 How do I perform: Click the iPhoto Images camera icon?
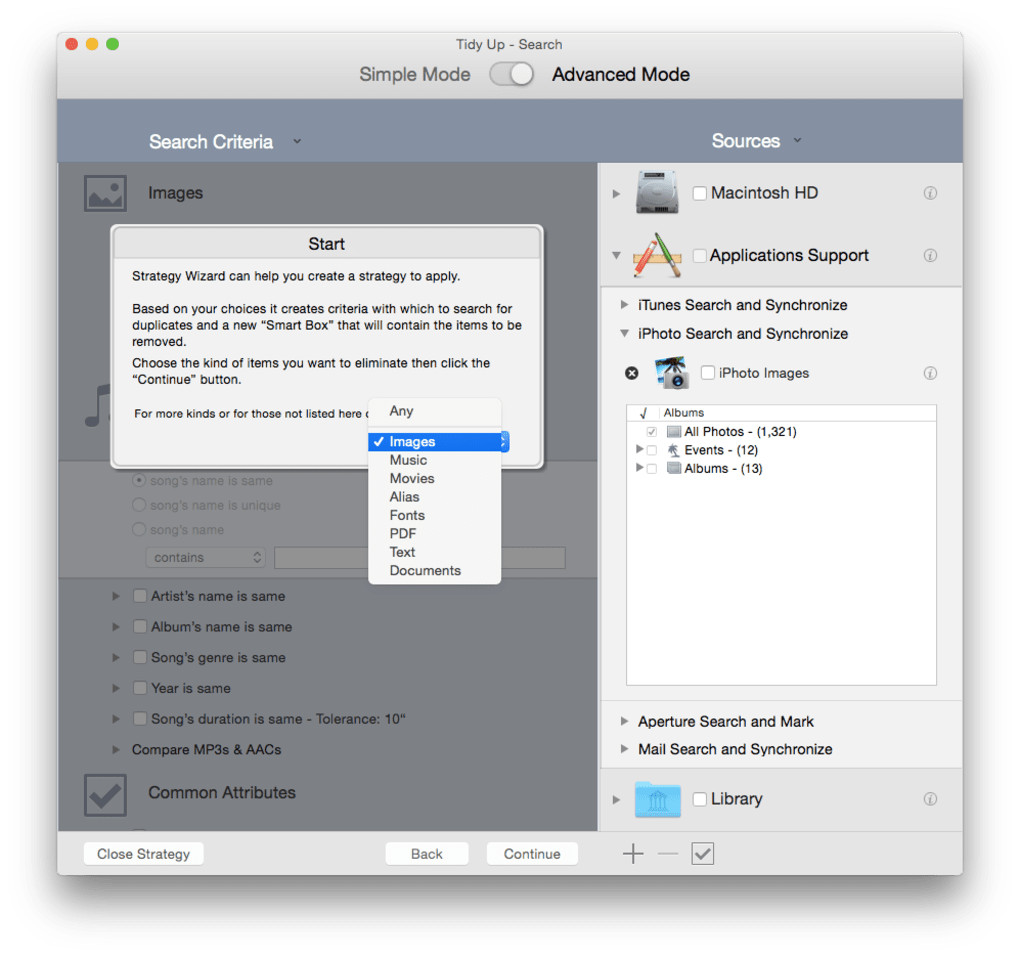point(673,373)
